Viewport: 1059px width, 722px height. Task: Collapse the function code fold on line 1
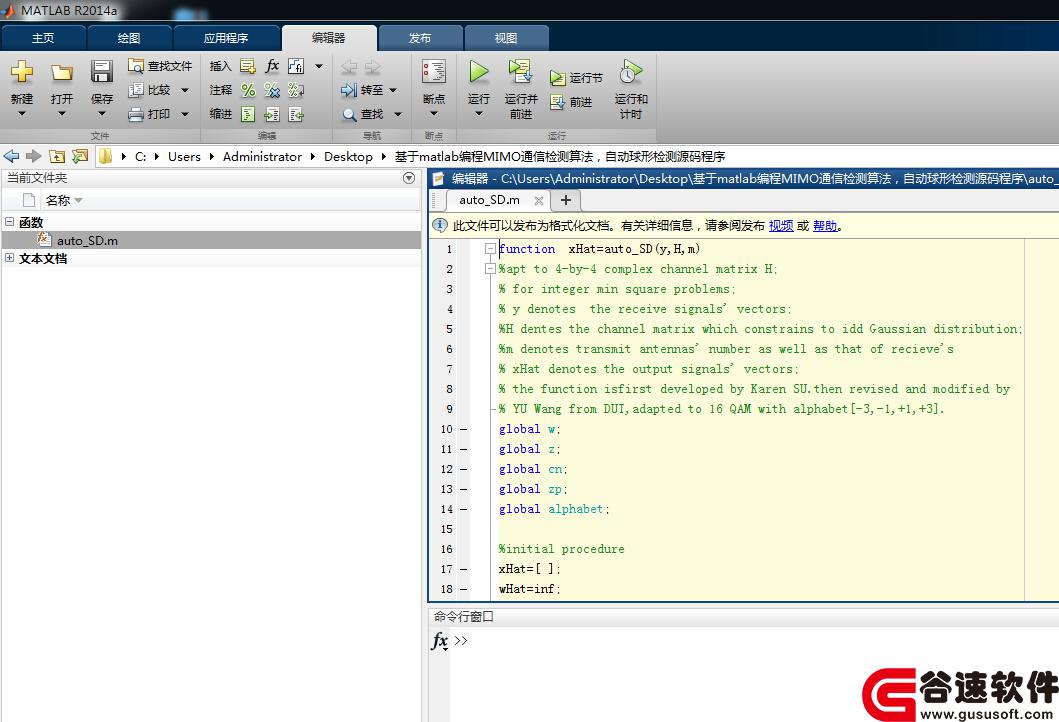point(490,249)
